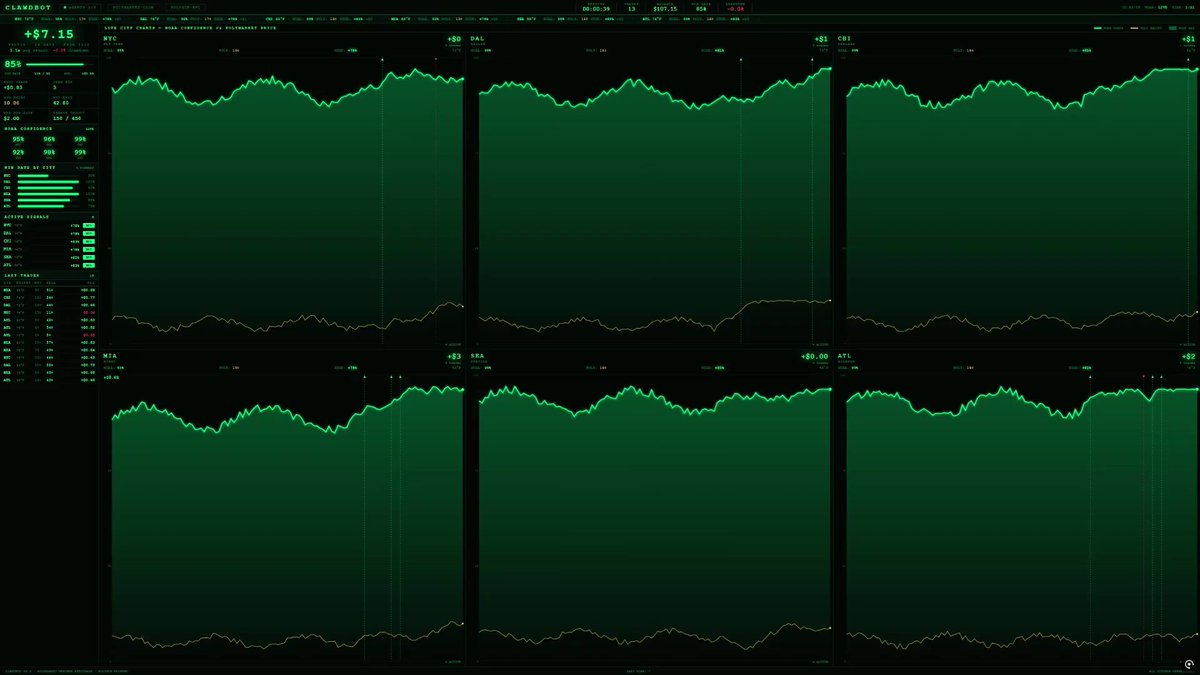Screen dimensions: 1200x675
Task: Click the $2.00 stat value
Action: click(11, 117)
